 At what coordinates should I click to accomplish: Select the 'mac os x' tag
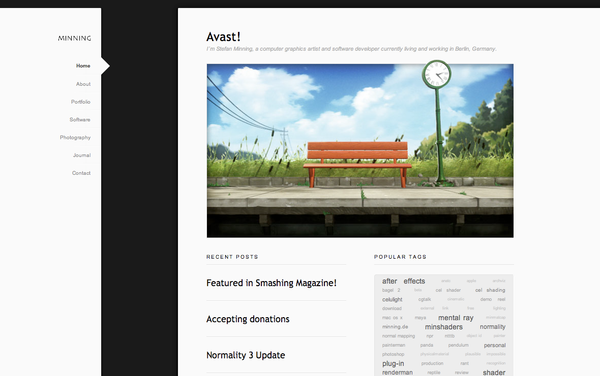tap(392, 318)
